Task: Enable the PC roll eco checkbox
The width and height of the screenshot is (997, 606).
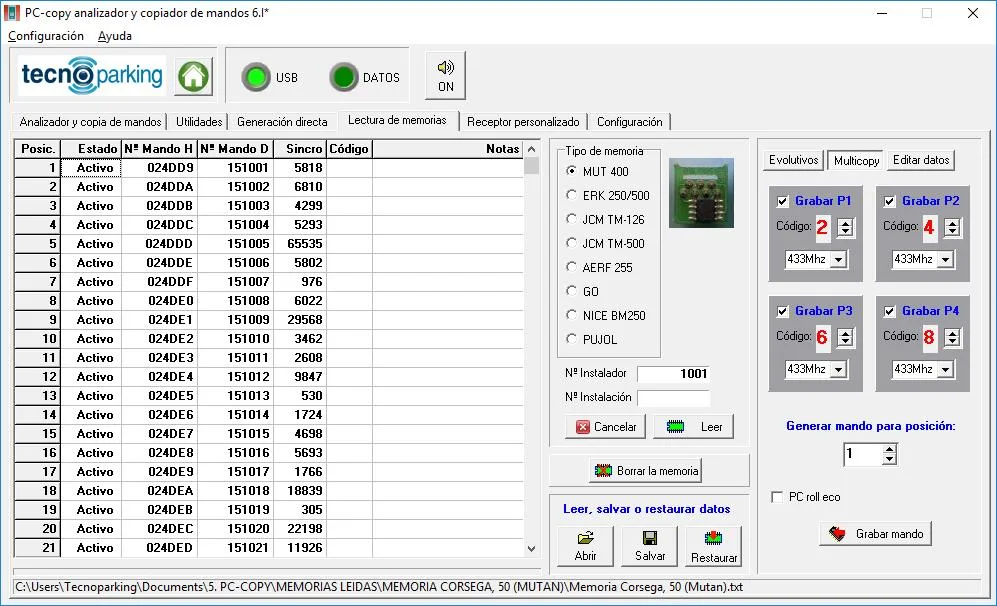Action: click(x=777, y=497)
